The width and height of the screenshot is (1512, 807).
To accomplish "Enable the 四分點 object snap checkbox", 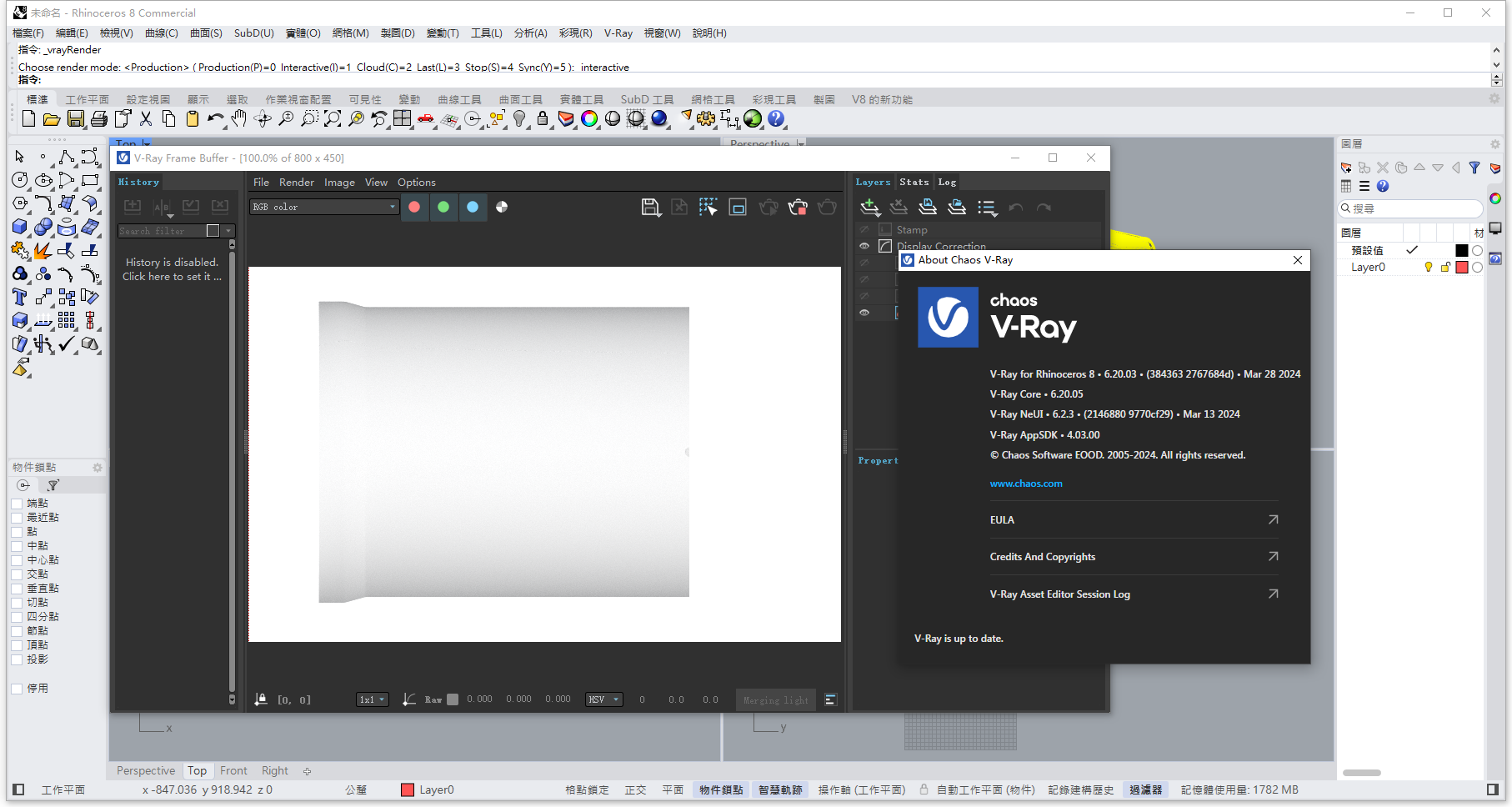I will click(17, 617).
